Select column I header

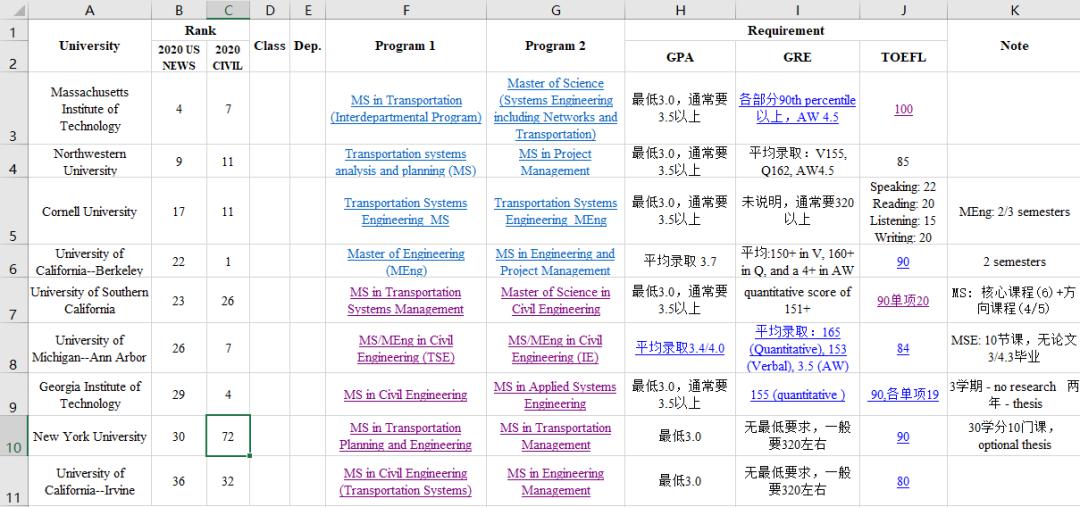(x=797, y=10)
